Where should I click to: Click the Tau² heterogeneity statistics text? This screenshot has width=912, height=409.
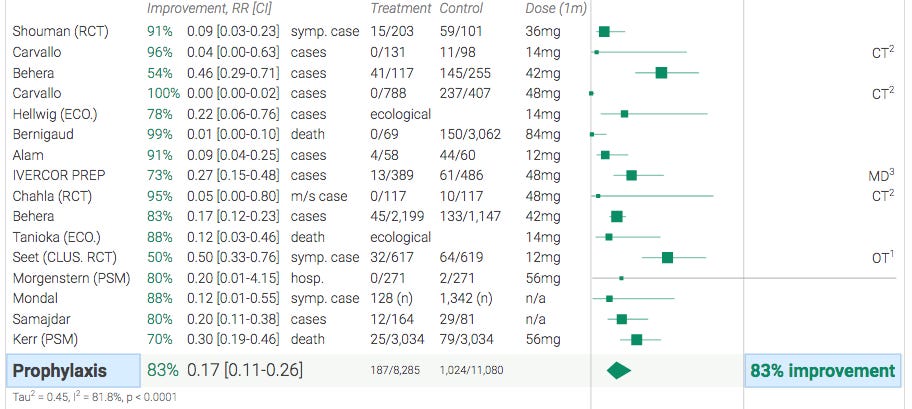tap(95, 397)
